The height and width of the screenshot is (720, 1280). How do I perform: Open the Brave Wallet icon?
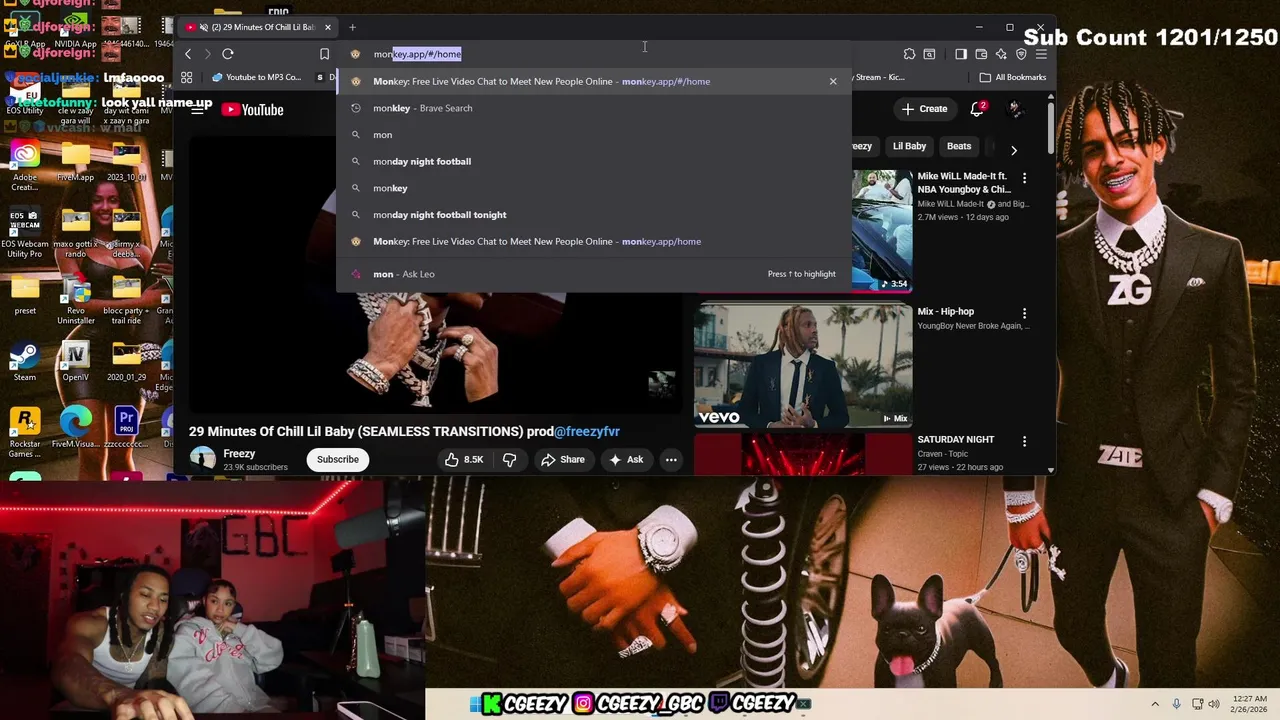point(981,54)
